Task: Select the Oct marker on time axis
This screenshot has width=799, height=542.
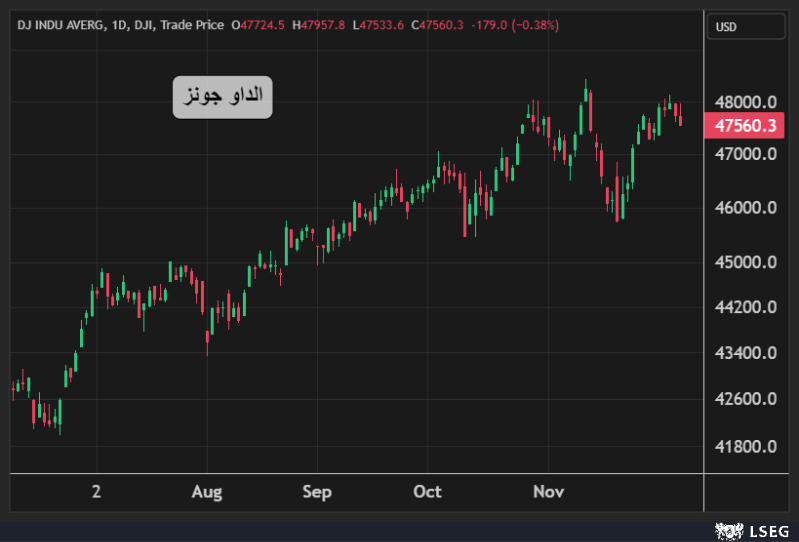Action: pos(427,492)
